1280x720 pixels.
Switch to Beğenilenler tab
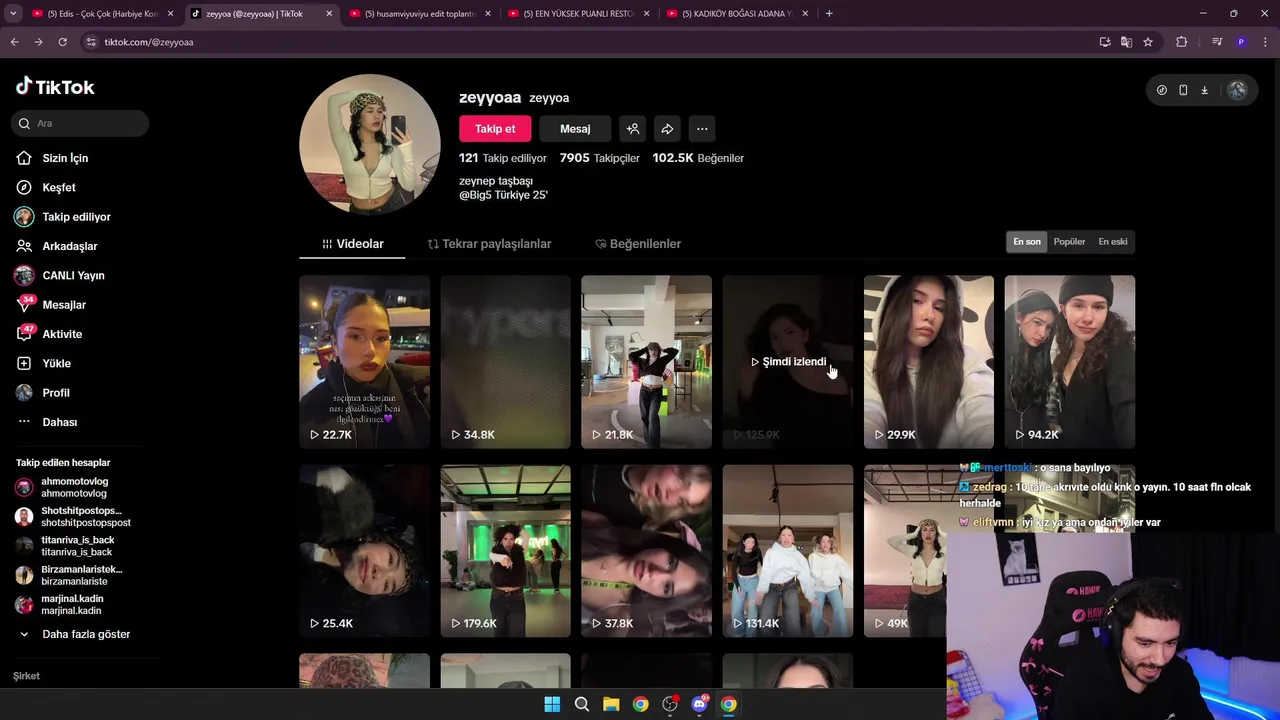[x=638, y=244]
